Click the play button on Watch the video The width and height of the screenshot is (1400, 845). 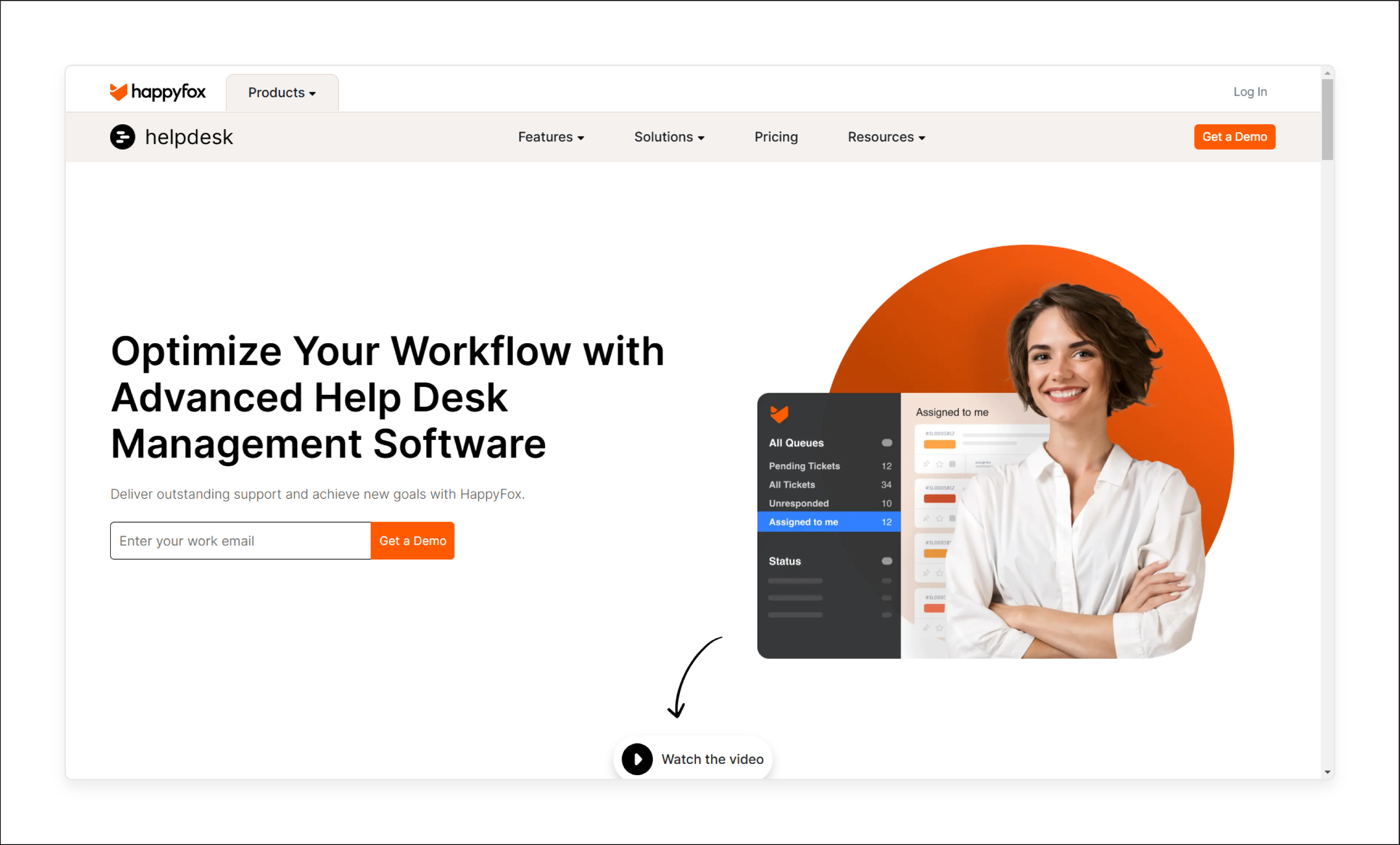coord(638,759)
